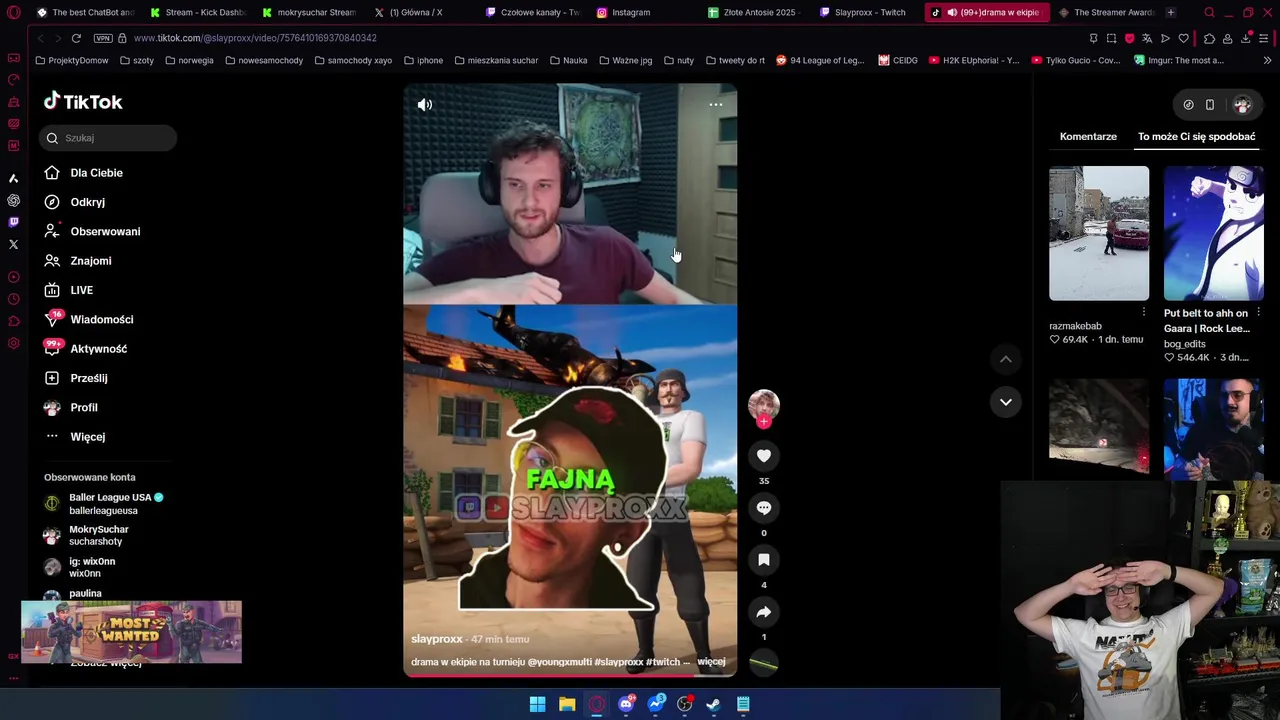Open OBS Studio from taskbar

point(685,704)
